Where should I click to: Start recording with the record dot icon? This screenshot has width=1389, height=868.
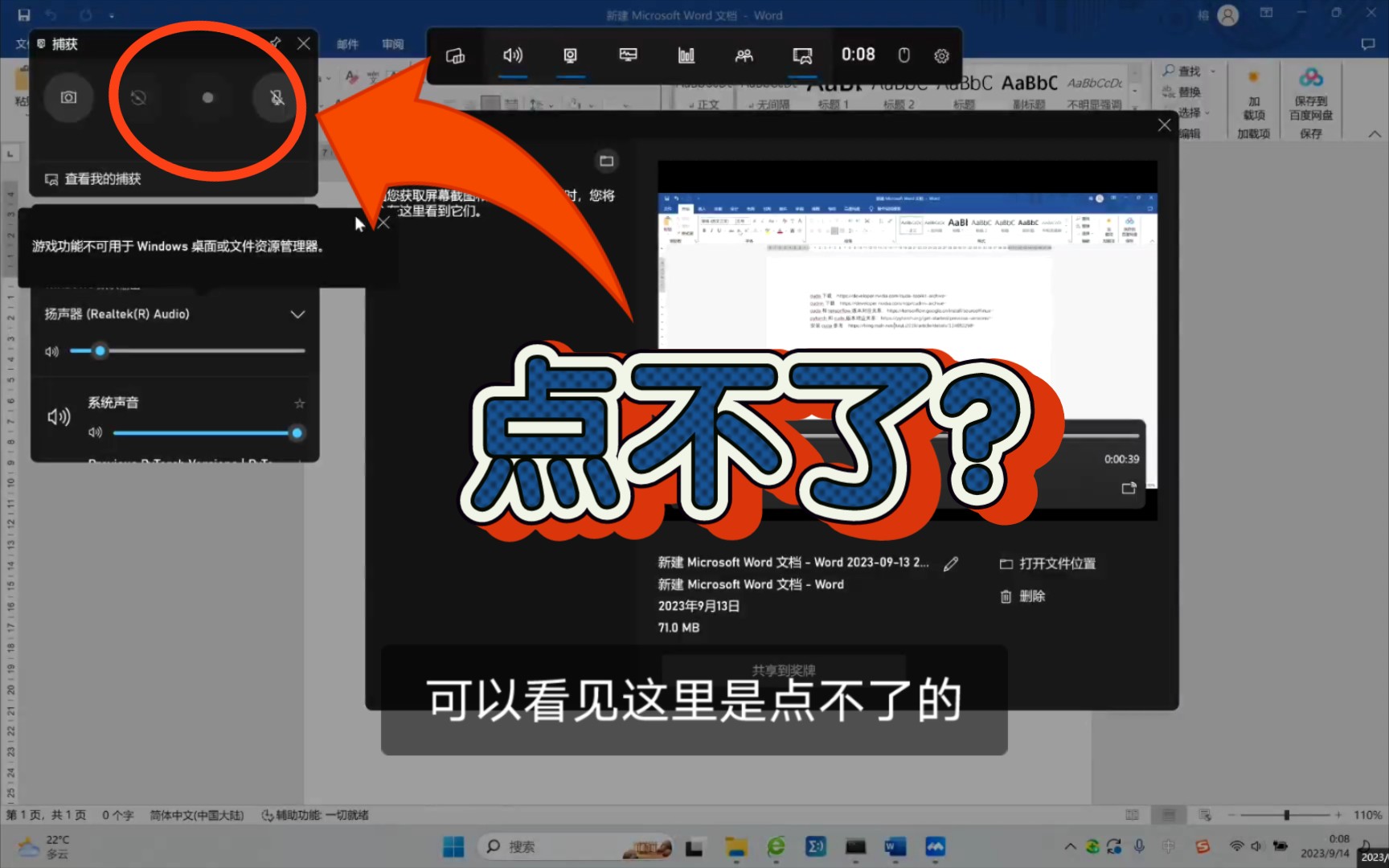click(x=208, y=97)
